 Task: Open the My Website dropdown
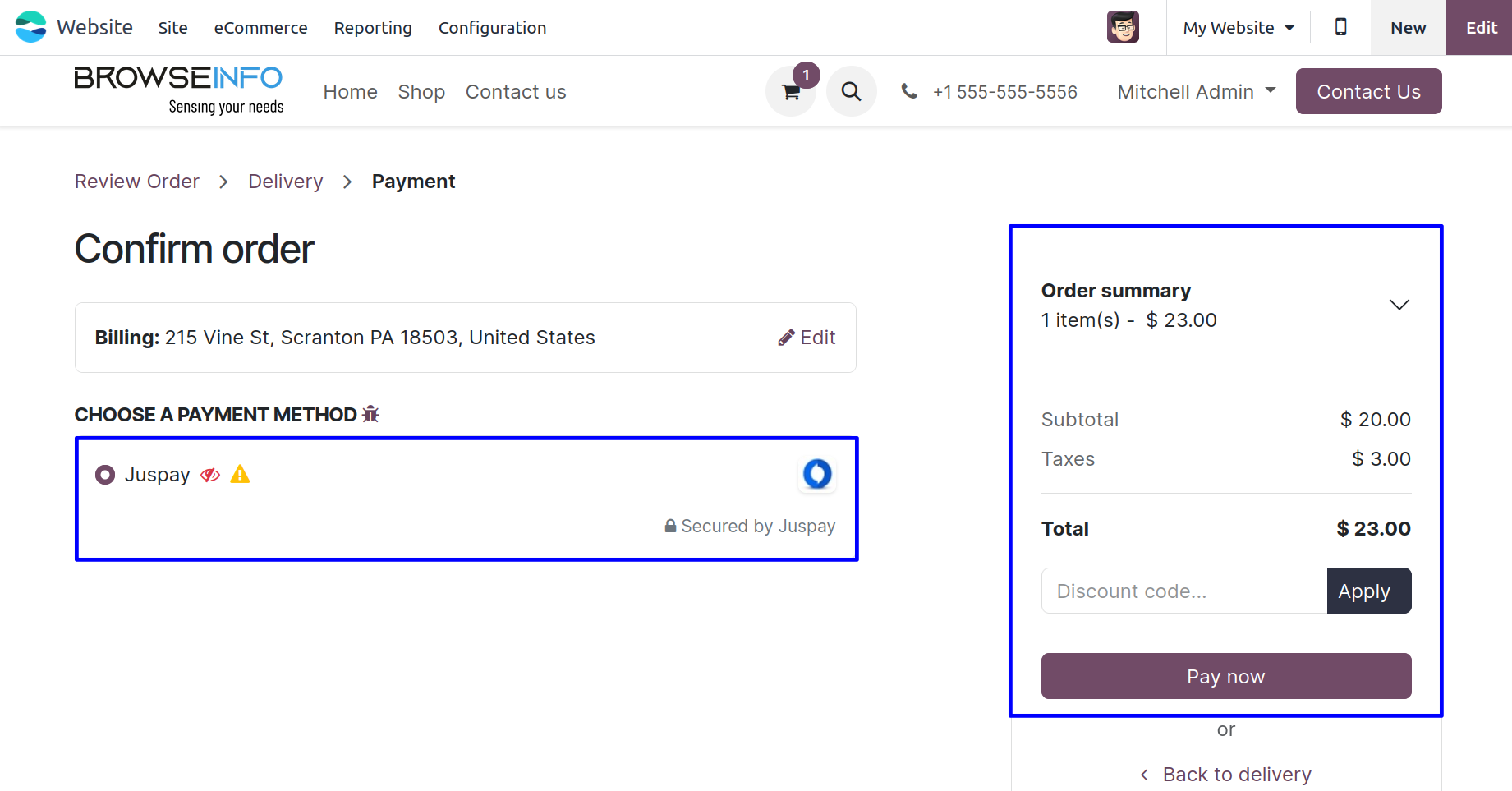[1238, 27]
